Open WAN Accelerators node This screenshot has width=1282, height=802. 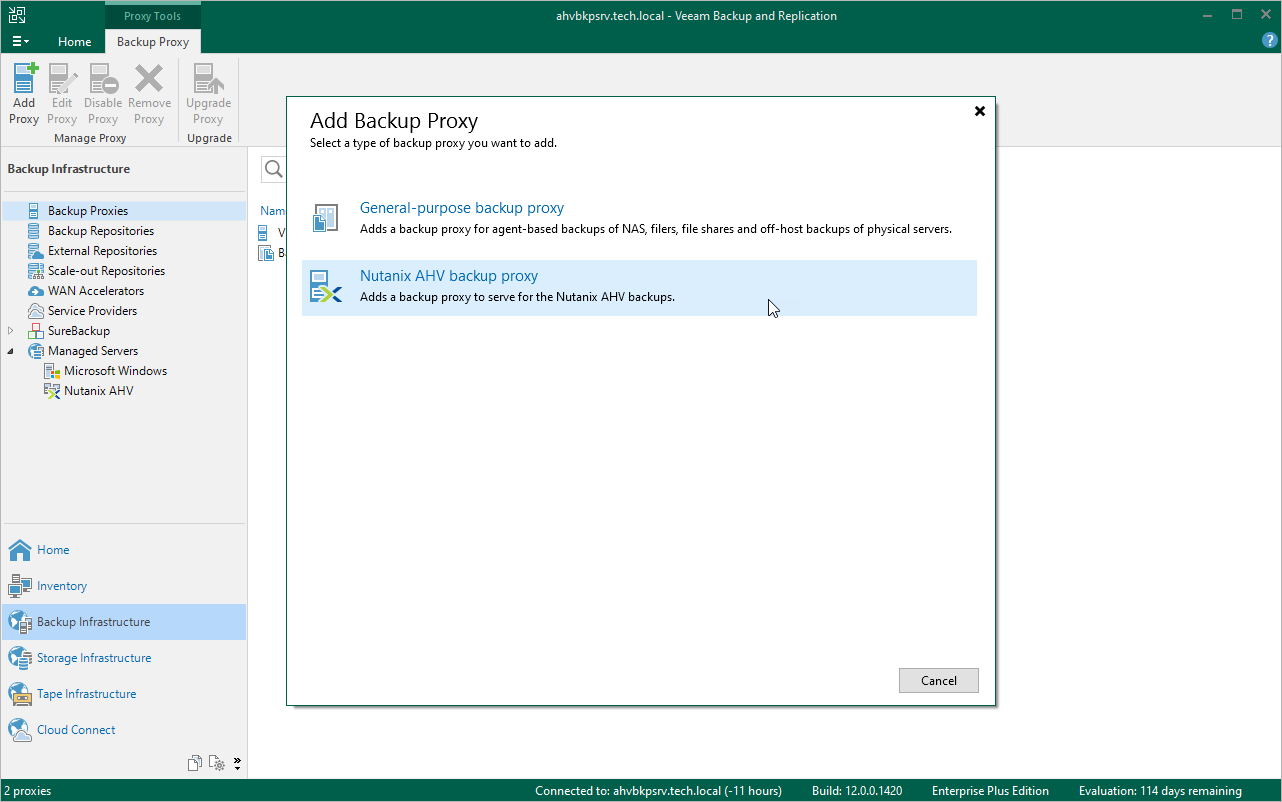pyautogui.click(x=96, y=291)
